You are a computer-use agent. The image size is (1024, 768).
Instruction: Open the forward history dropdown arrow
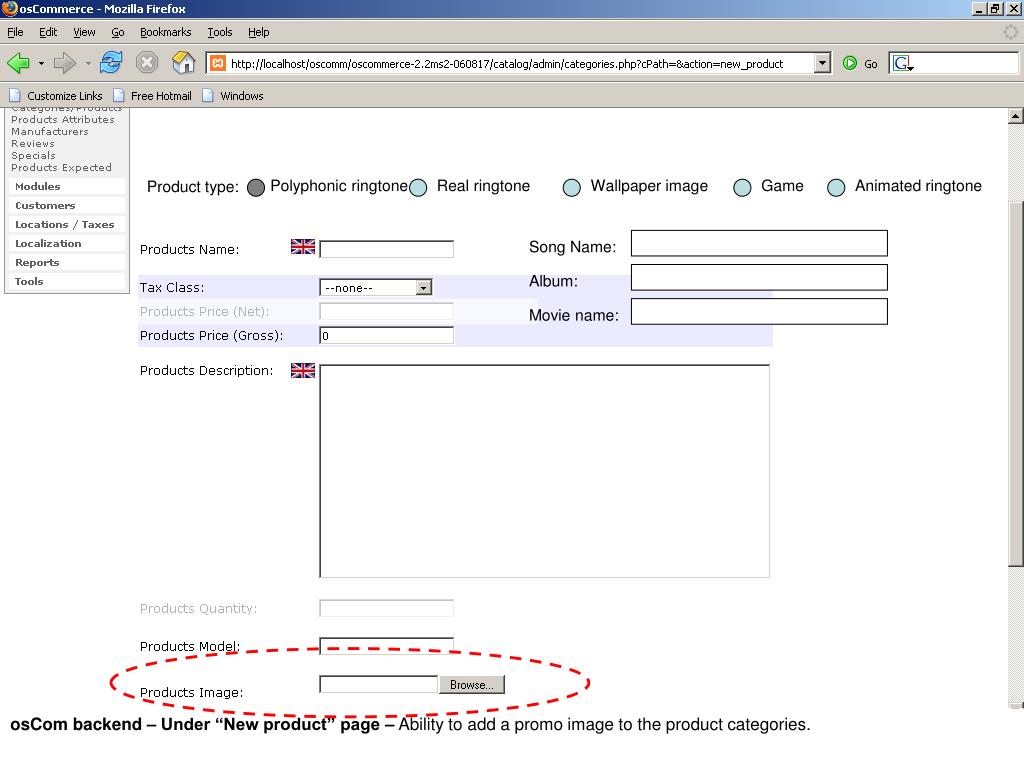pos(88,63)
